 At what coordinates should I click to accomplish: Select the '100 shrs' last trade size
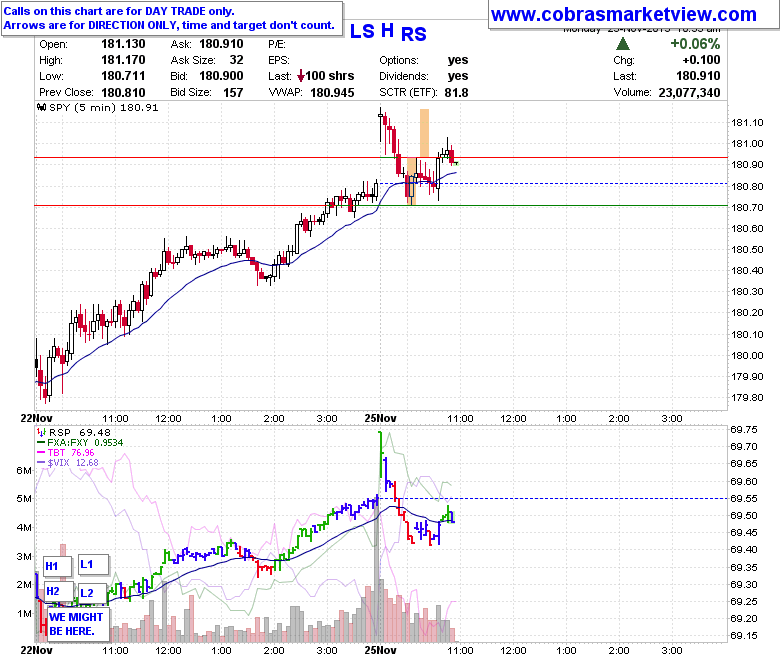(330, 76)
